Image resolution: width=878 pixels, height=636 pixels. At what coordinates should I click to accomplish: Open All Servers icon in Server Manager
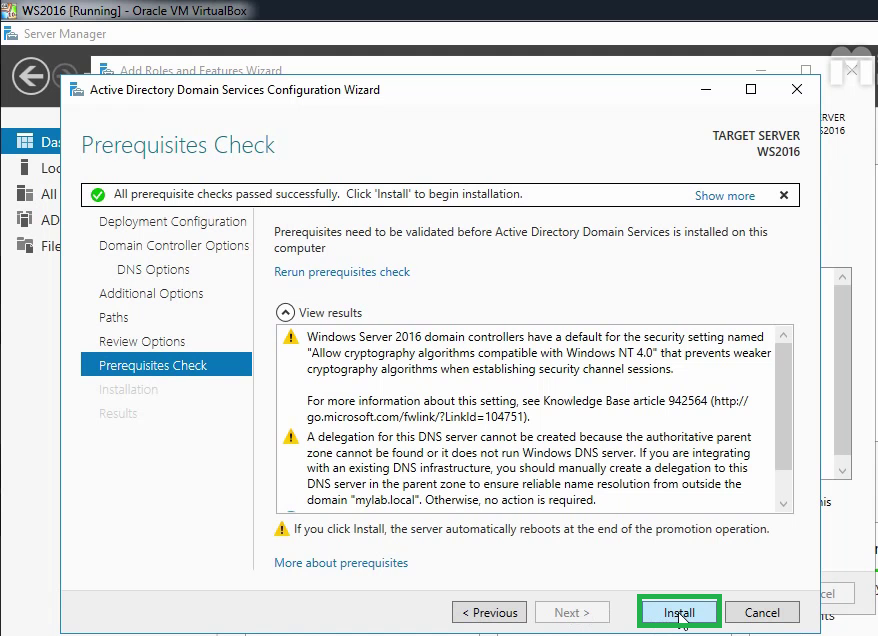pyautogui.click(x=25, y=194)
